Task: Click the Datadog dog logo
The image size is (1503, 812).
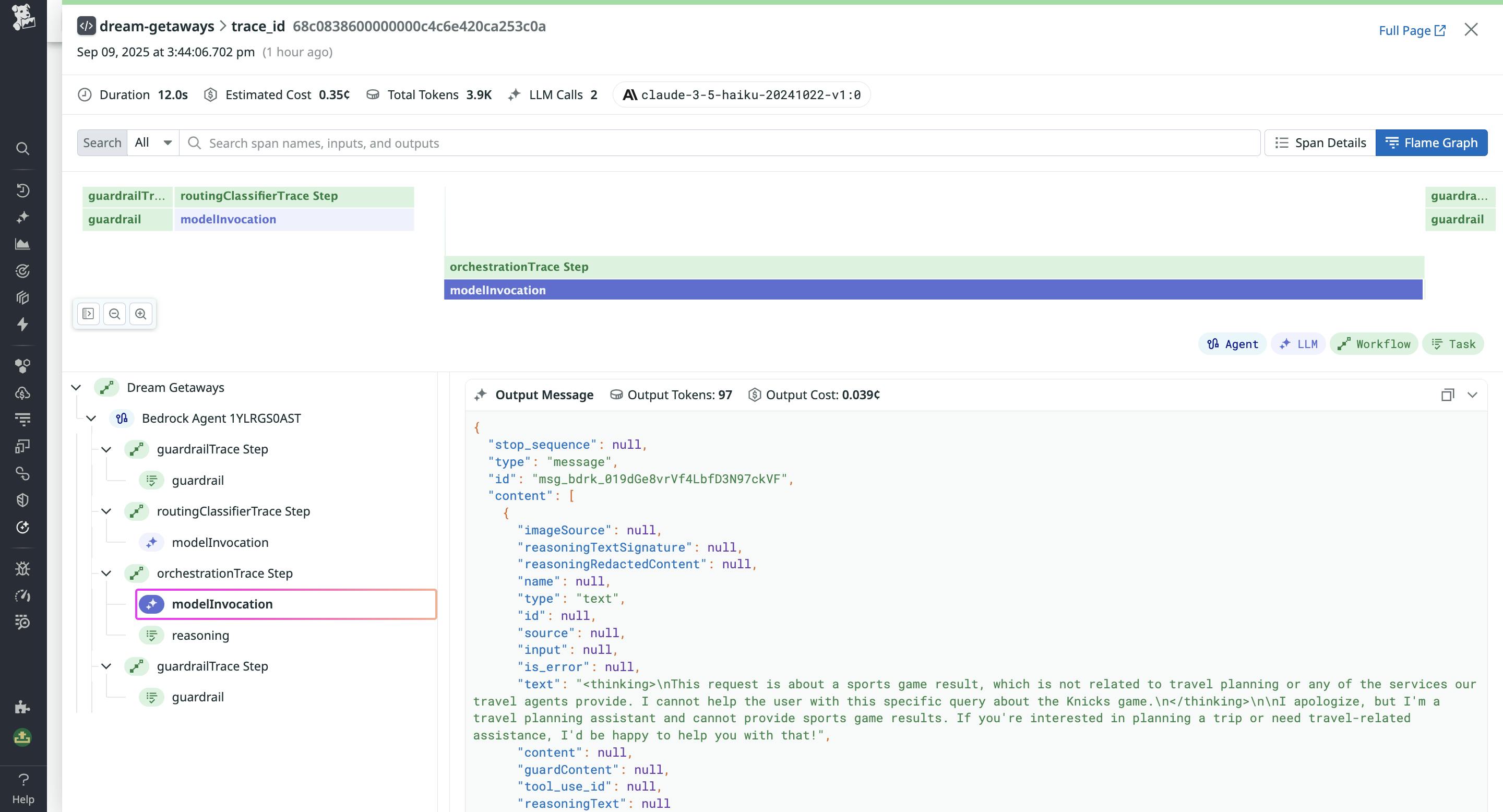Action: [x=23, y=18]
